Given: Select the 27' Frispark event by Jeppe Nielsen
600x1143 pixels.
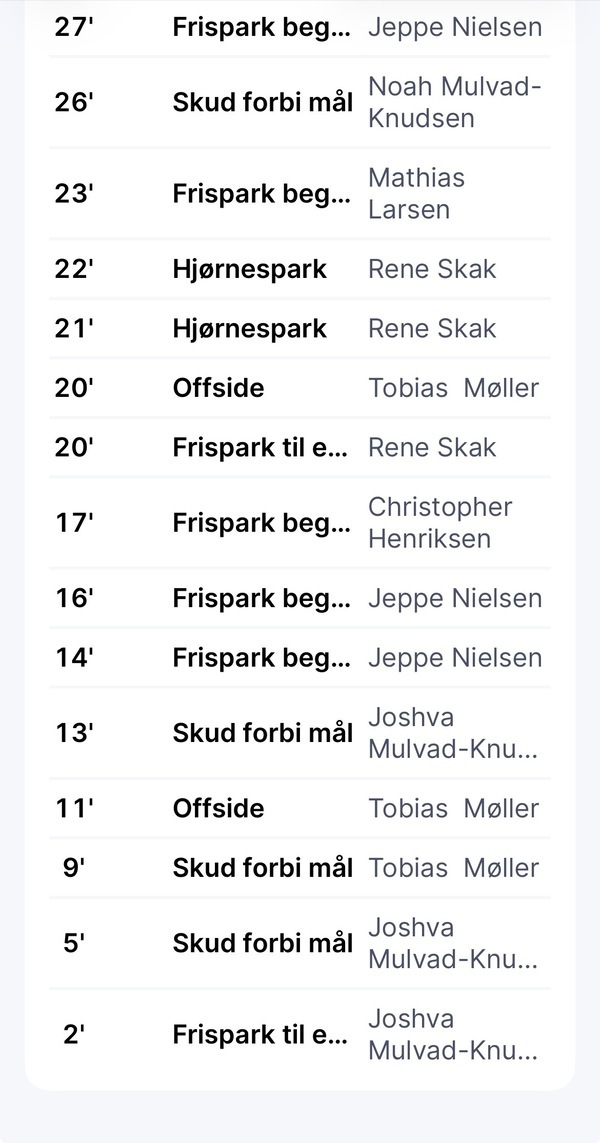Looking at the screenshot, I should tap(261, 27).
